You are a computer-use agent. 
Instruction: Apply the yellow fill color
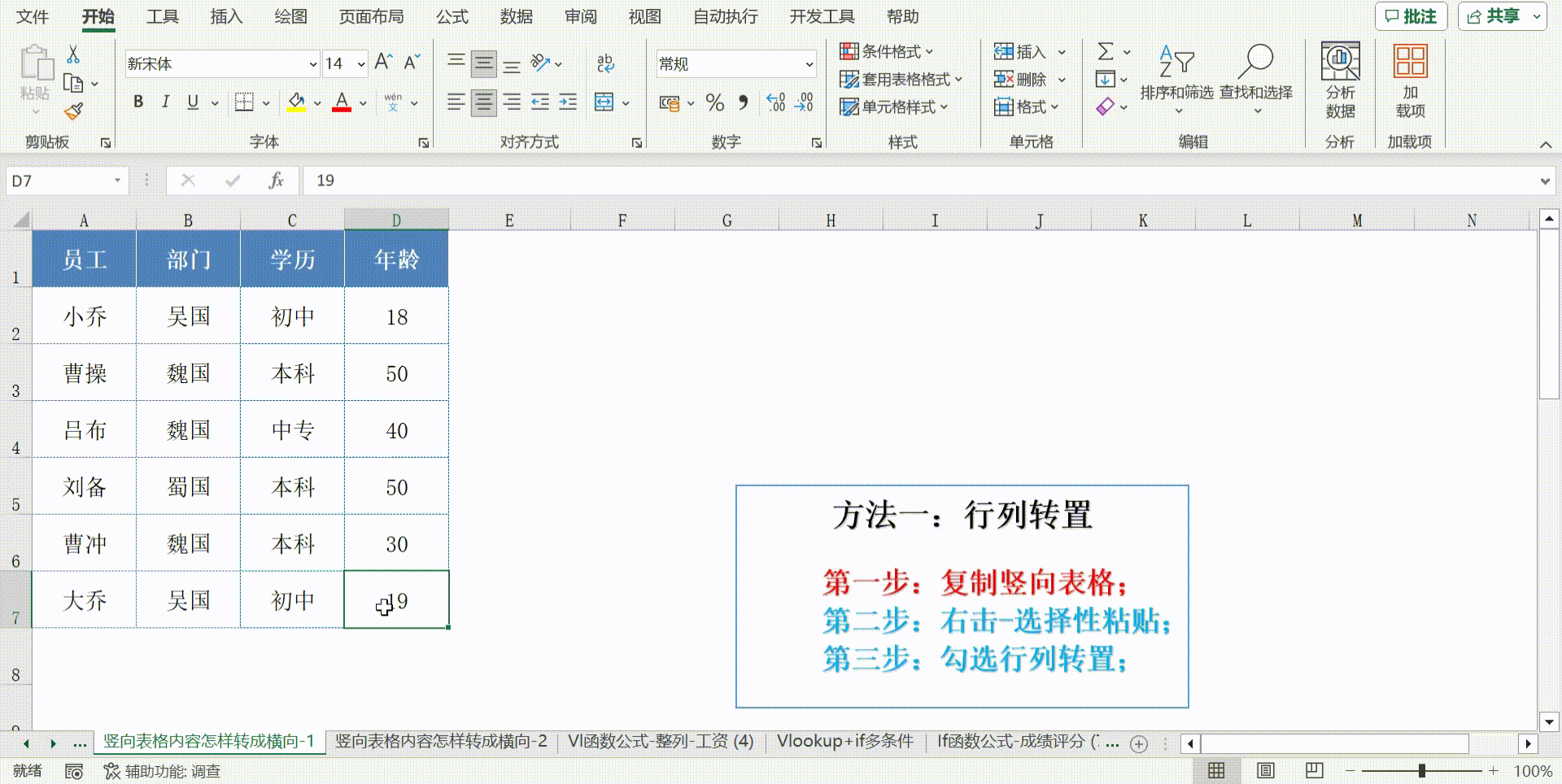click(296, 102)
